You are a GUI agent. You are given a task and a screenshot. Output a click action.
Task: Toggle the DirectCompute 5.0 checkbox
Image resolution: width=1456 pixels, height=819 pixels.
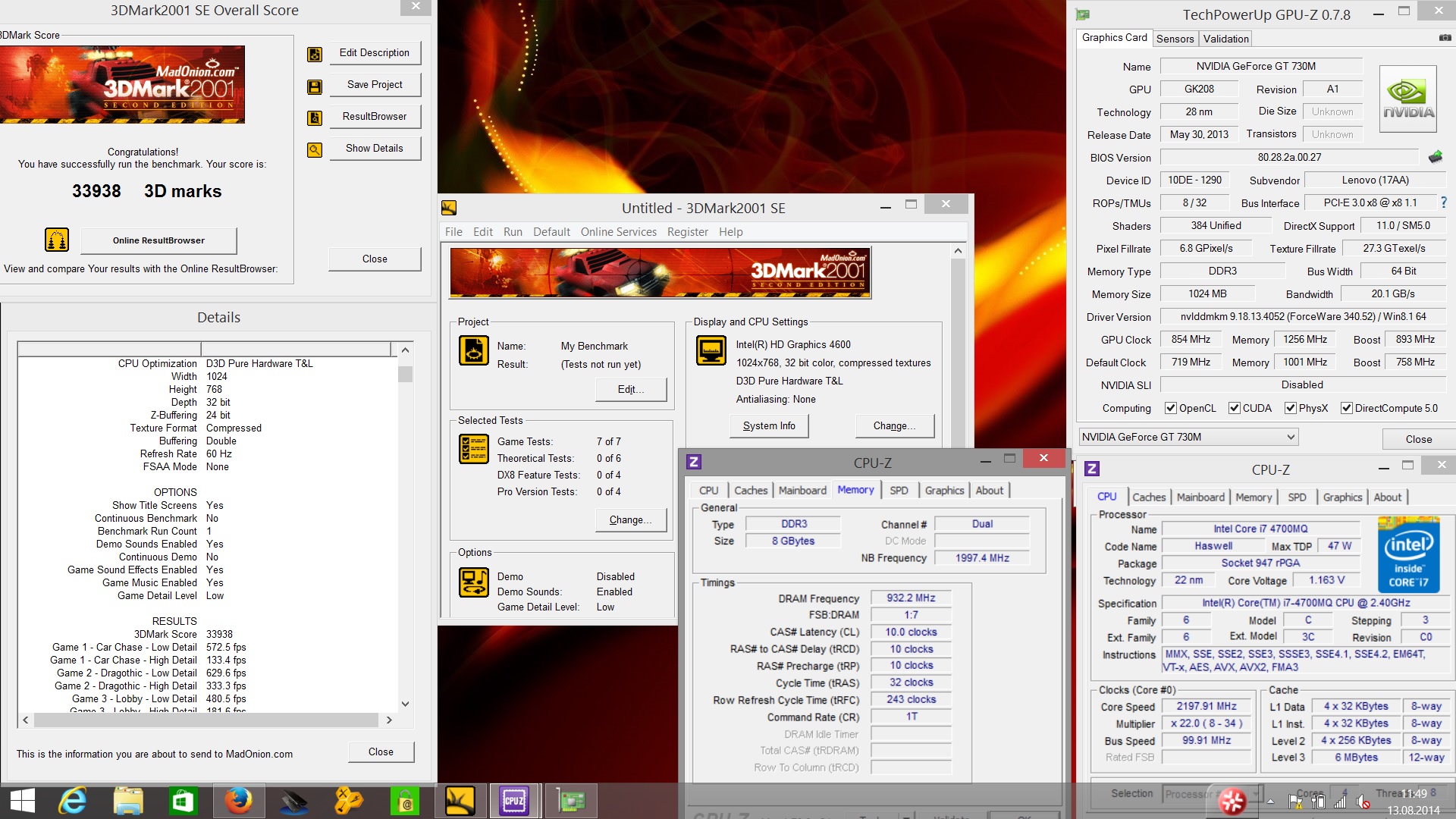click(1347, 408)
